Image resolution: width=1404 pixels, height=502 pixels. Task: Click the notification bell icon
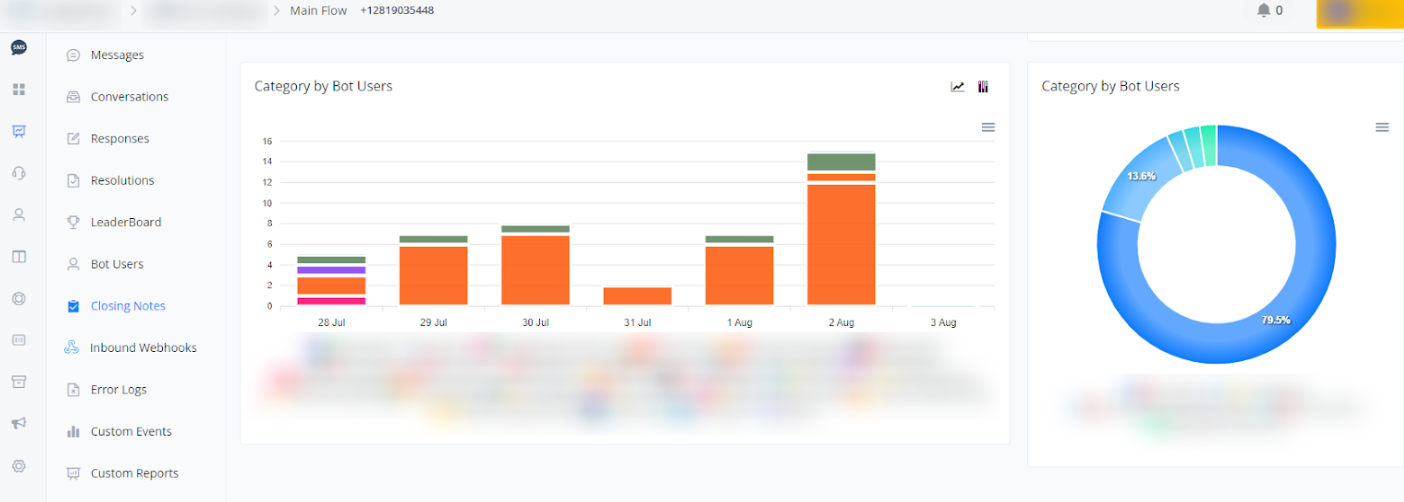click(1264, 11)
